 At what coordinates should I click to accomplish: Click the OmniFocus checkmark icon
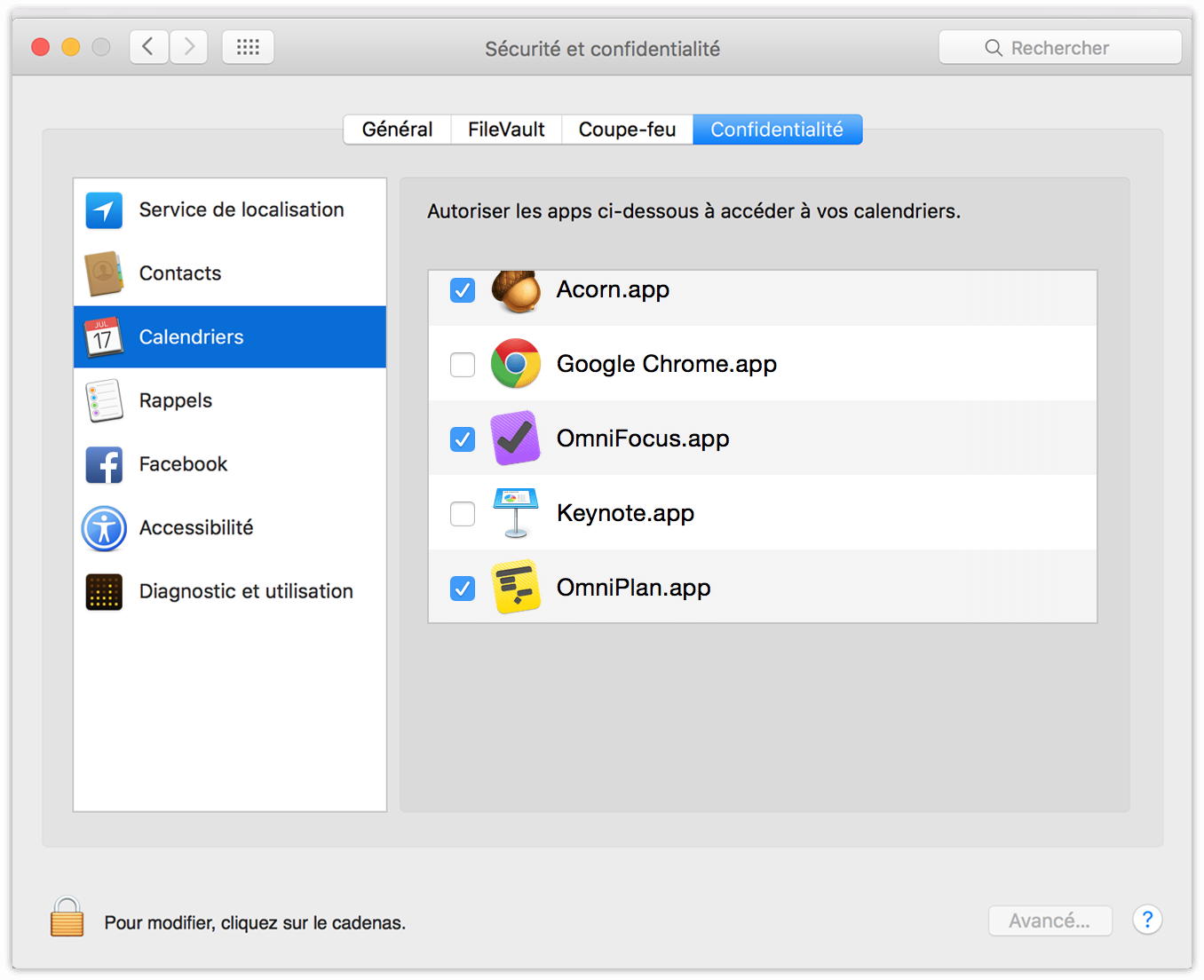pyautogui.click(x=516, y=439)
